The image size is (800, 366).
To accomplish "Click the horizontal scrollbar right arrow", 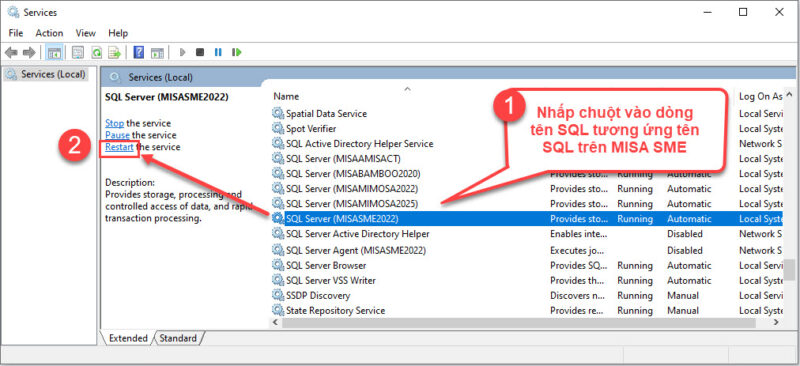I will [776, 323].
